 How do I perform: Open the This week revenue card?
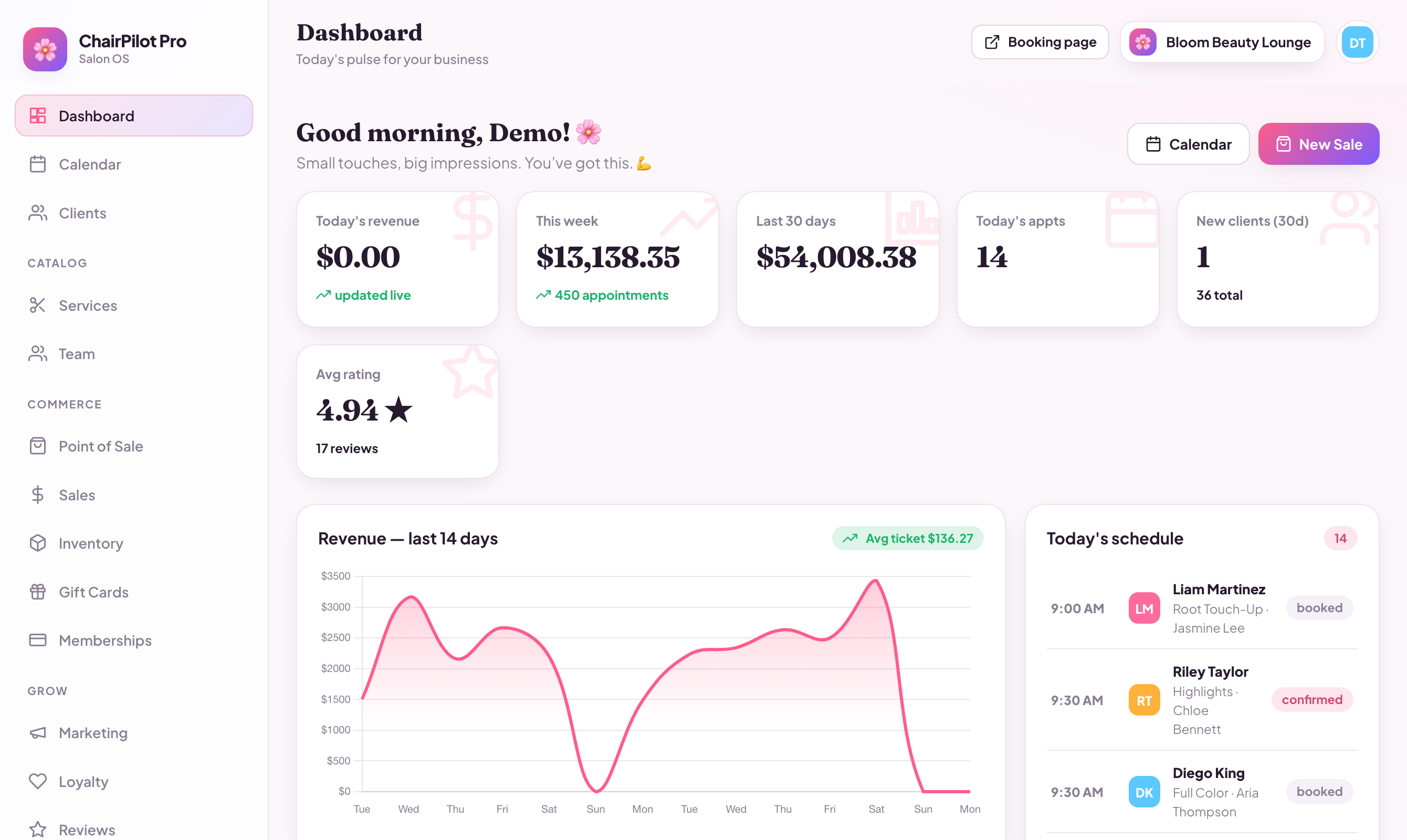[x=617, y=259]
